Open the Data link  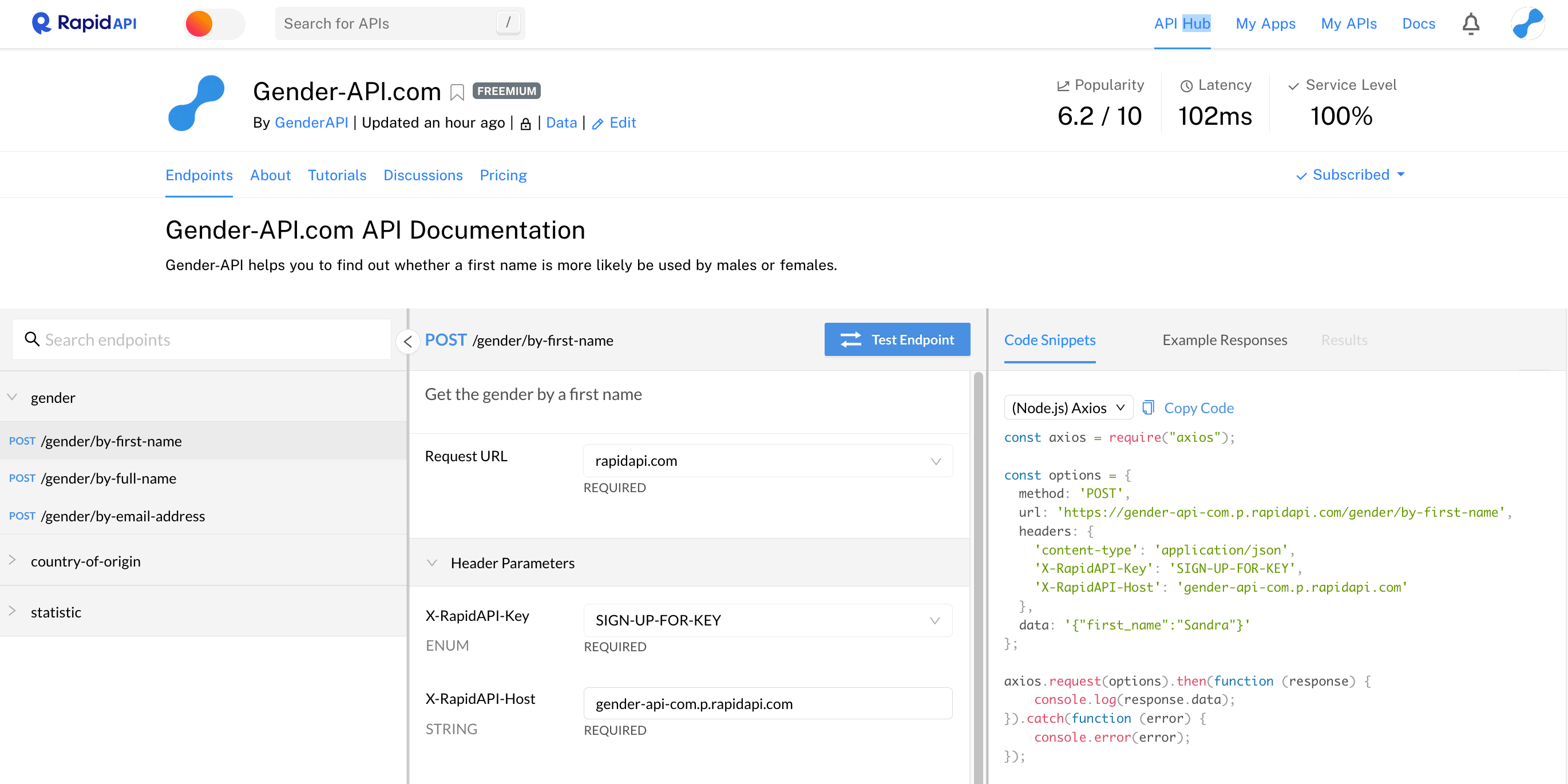pyautogui.click(x=561, y=123)
